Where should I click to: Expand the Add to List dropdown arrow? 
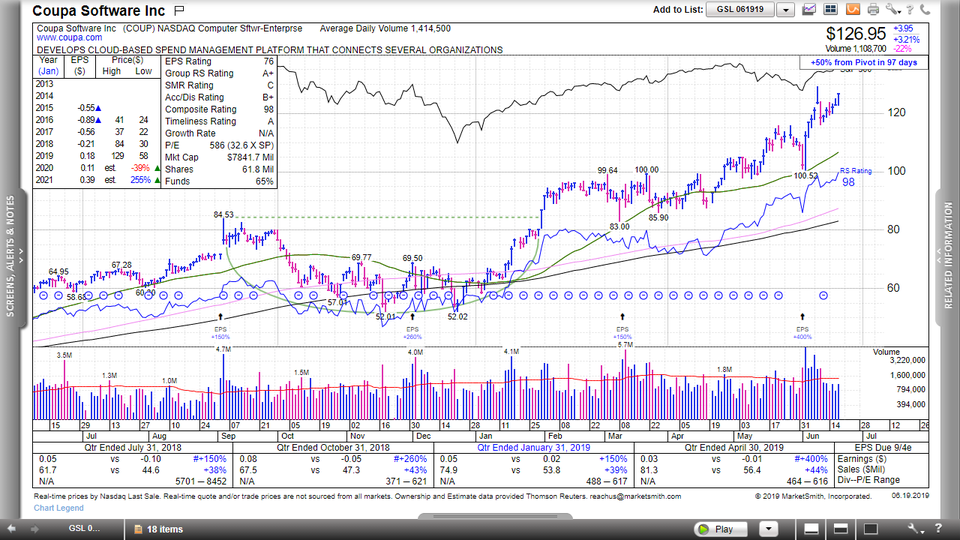point(786,10)
